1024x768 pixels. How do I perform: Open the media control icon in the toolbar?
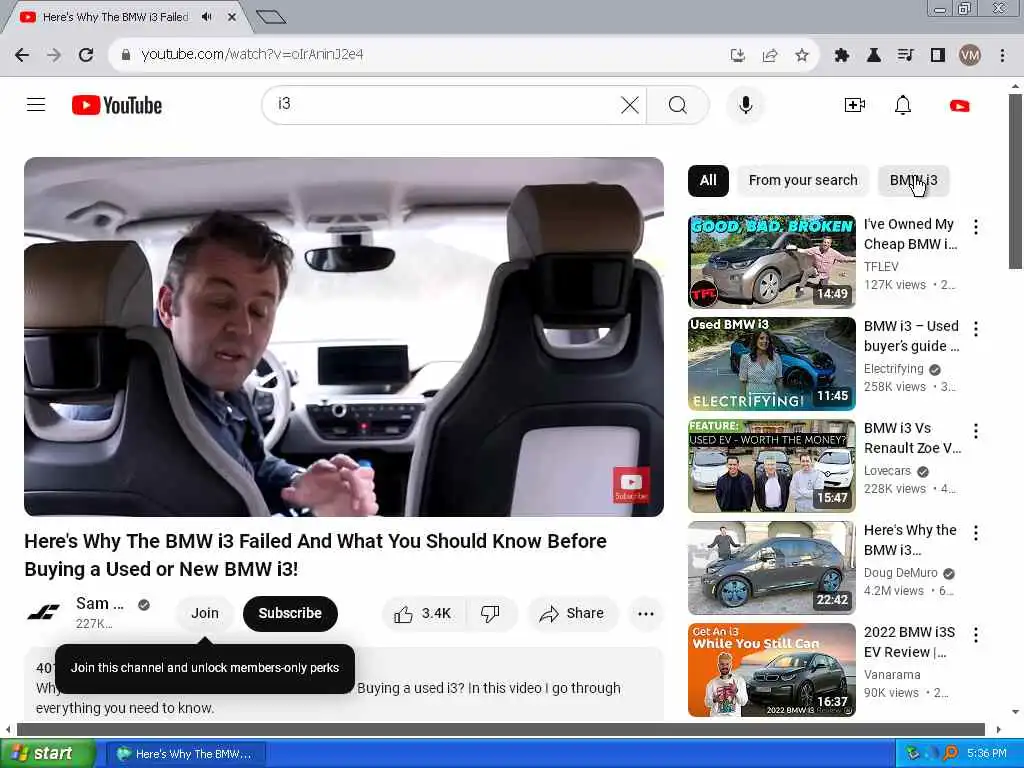(x=905, y=55)
